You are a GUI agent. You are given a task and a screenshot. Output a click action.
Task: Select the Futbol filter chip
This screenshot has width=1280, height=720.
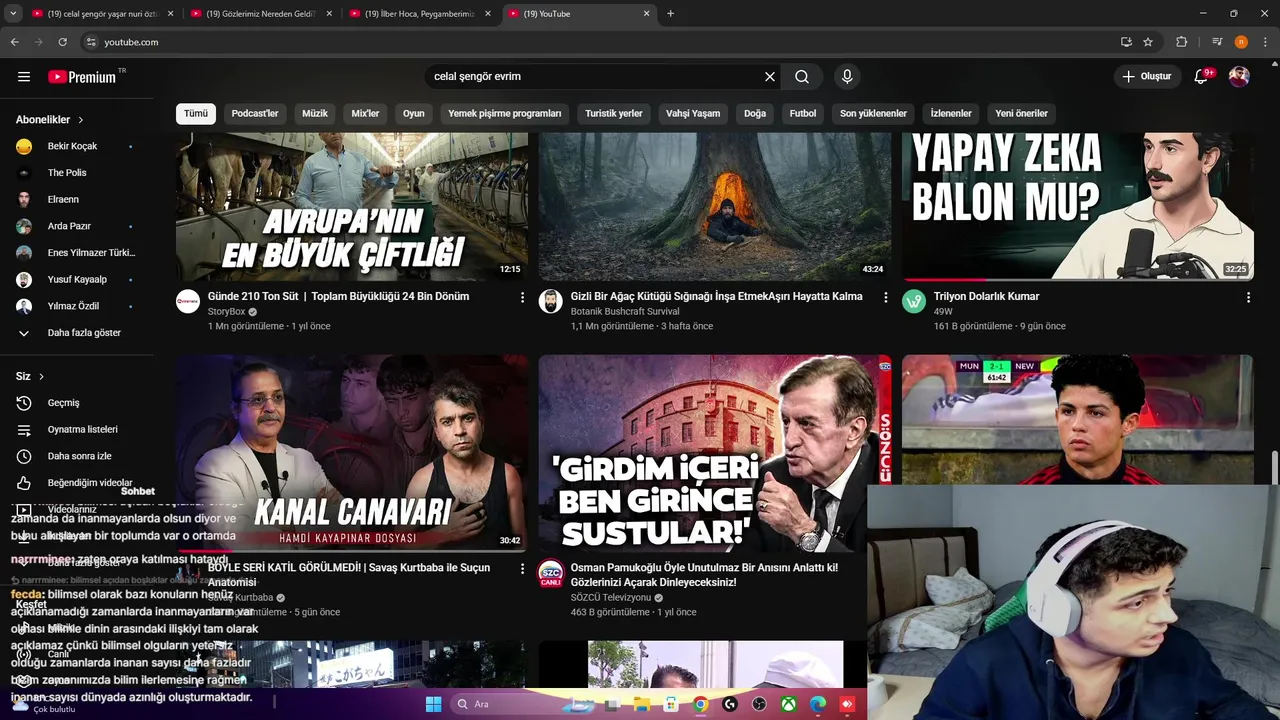tap(803, 113)
